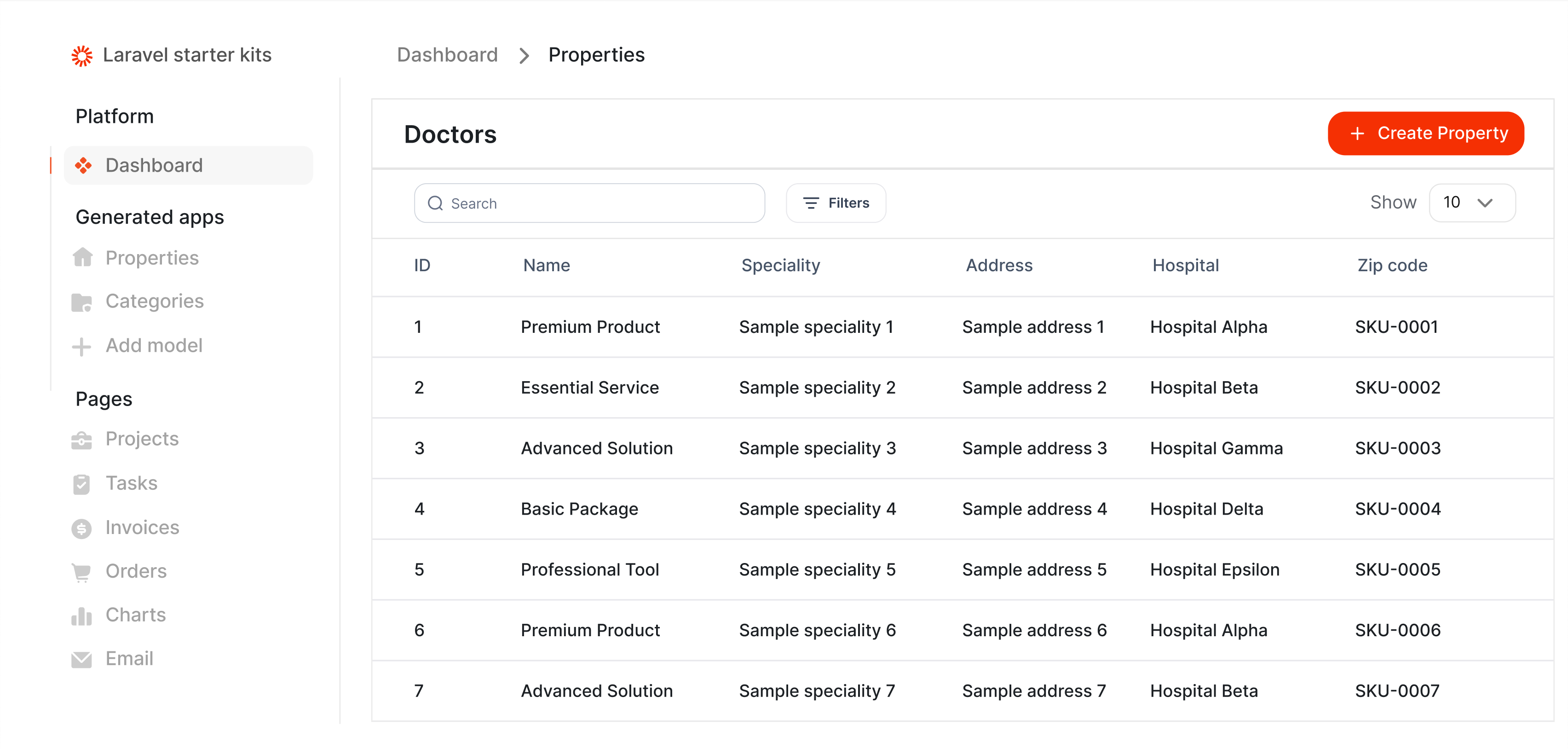Click the Tasks clipboard icon
This screenshot has width=1568, height=749.
pos(81,483)
